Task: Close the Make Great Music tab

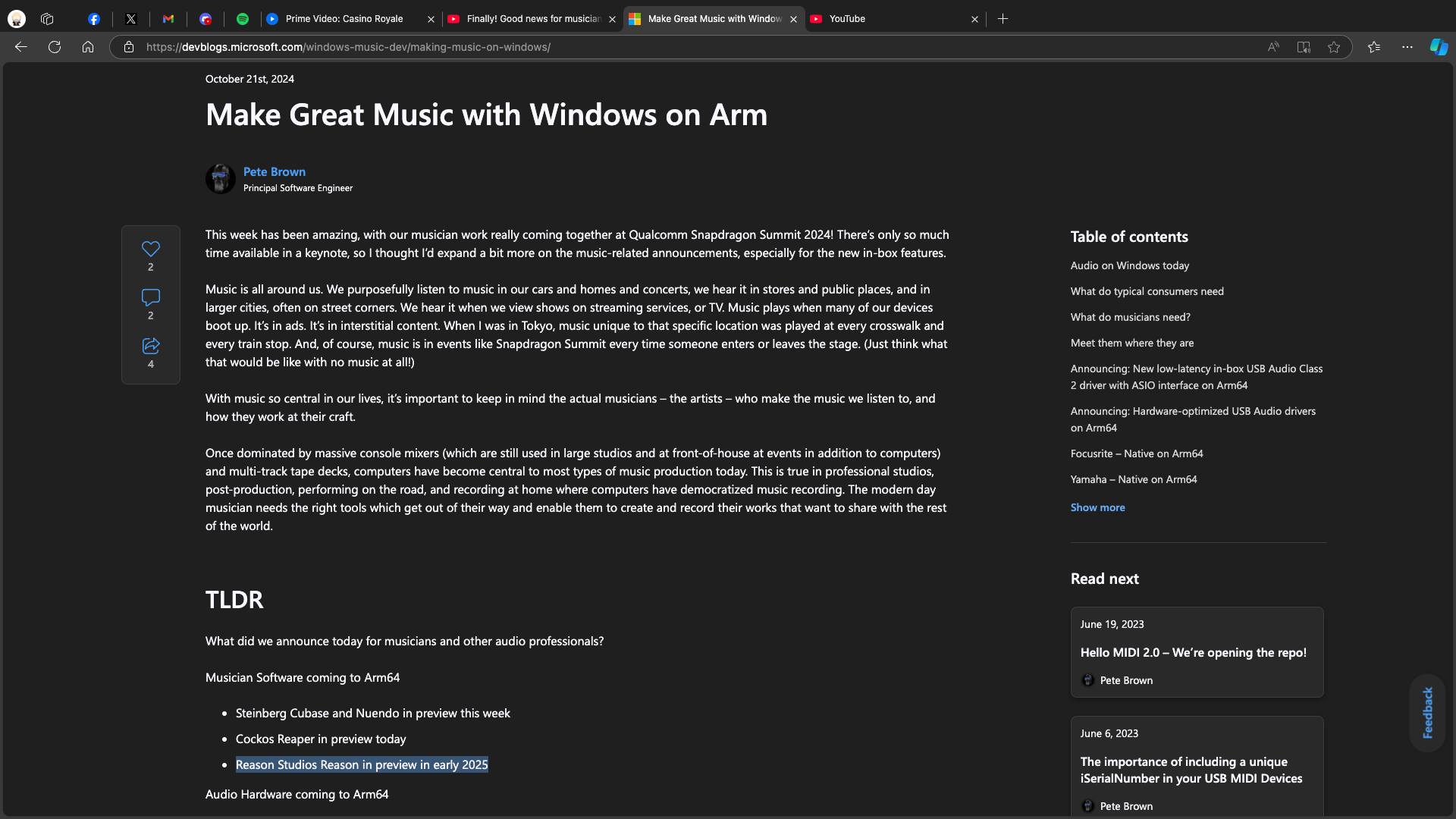Action: click(x=793, y=19)
